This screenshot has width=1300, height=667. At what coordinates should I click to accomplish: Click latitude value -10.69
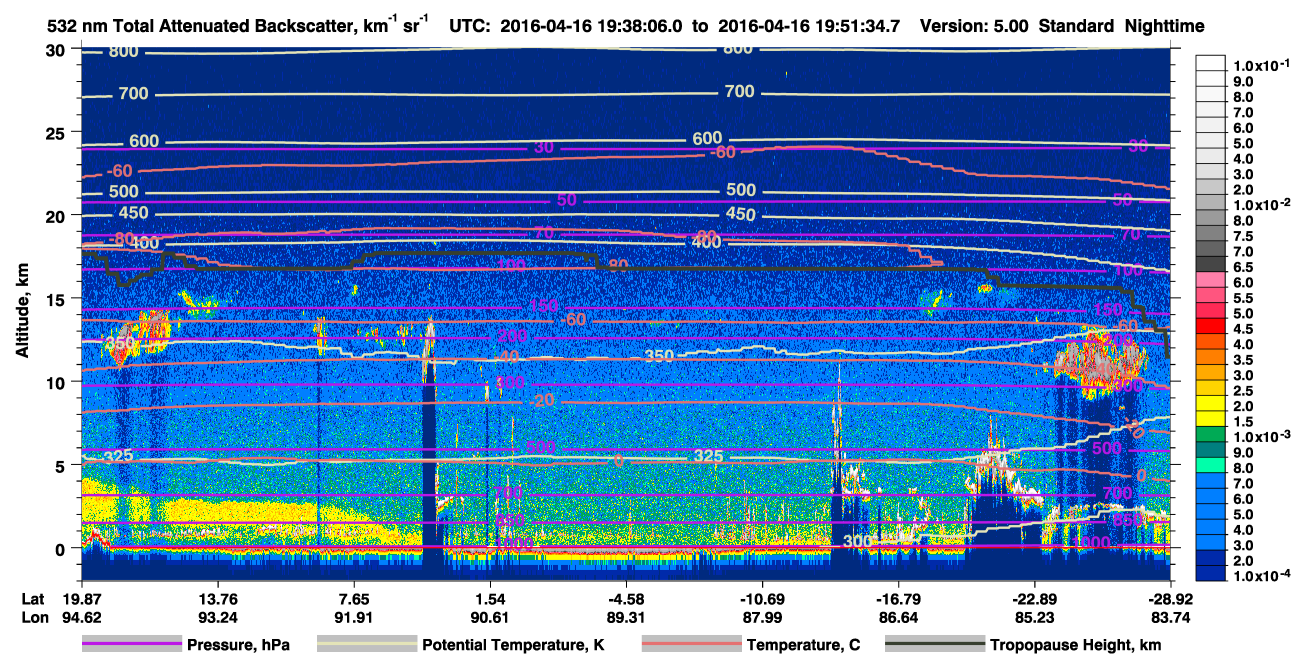pyautogui.click(x=762, y=599)
